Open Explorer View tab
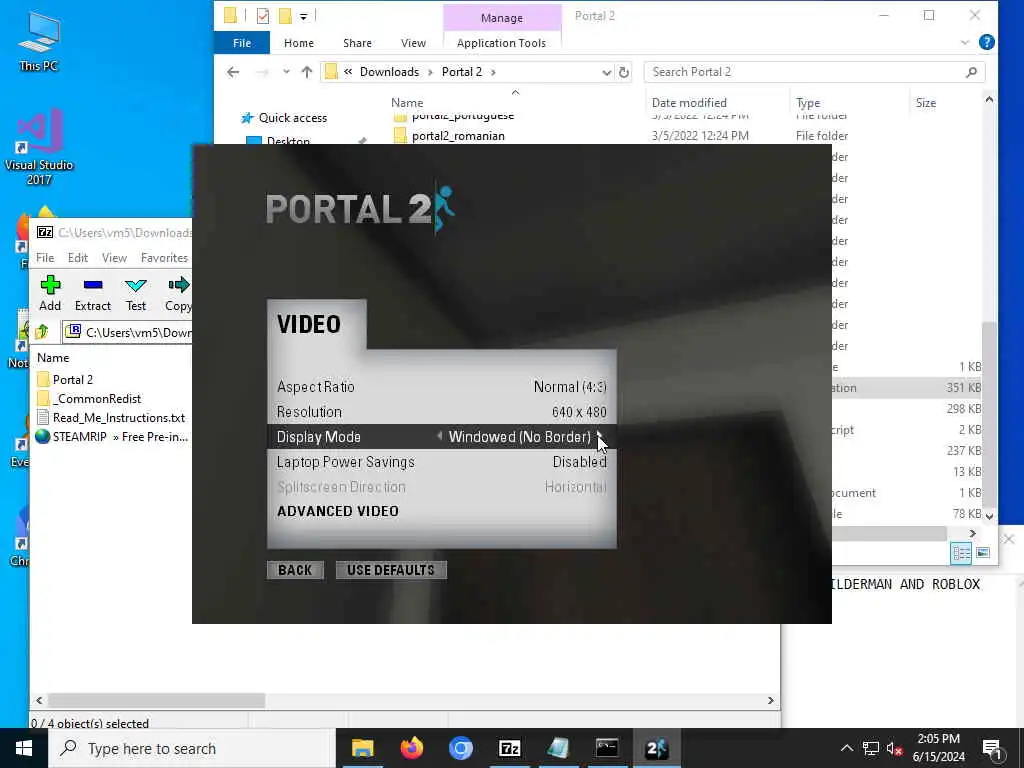1024x768 pixels. 413,43
